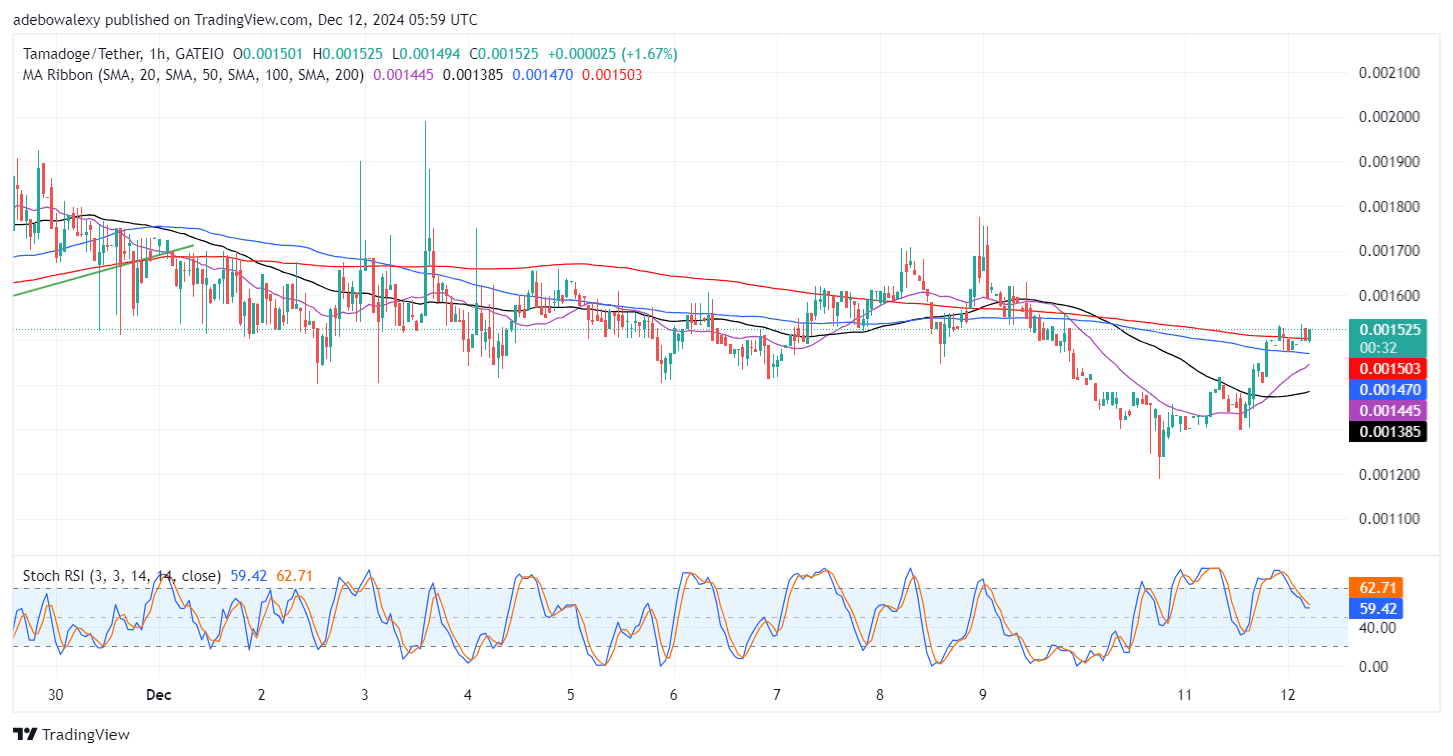
Task: Click the Stoch RSI legend value 59.42
Action: coord(247,577)
